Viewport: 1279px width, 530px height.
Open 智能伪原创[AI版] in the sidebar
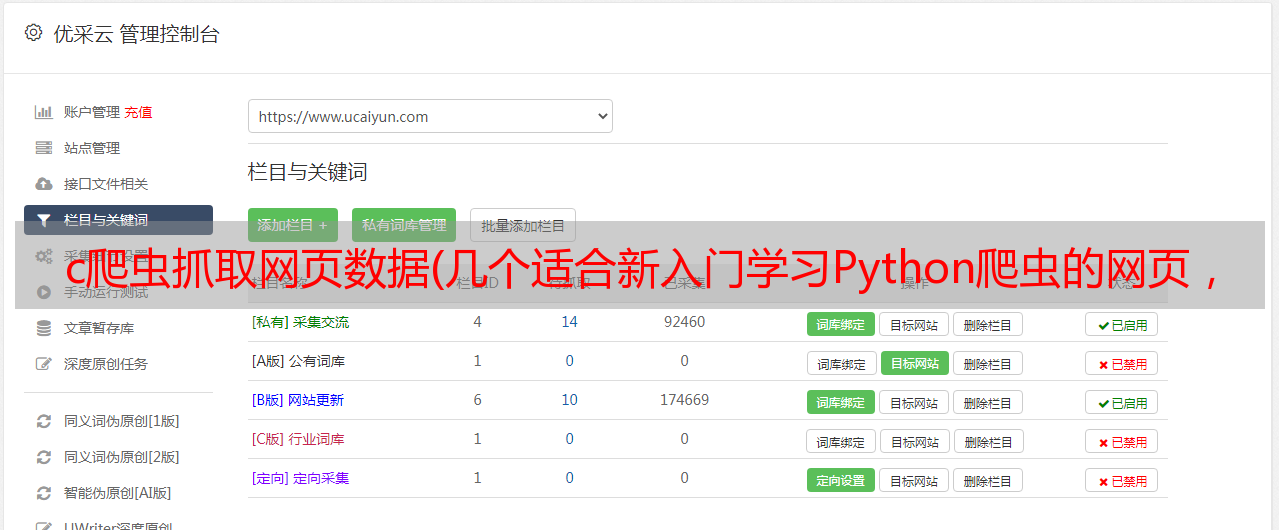(118, 493)
